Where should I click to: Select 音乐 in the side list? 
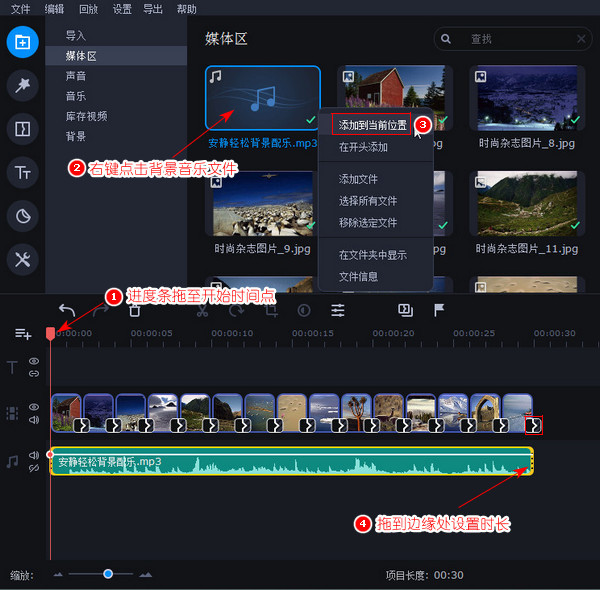coord(116,96)
